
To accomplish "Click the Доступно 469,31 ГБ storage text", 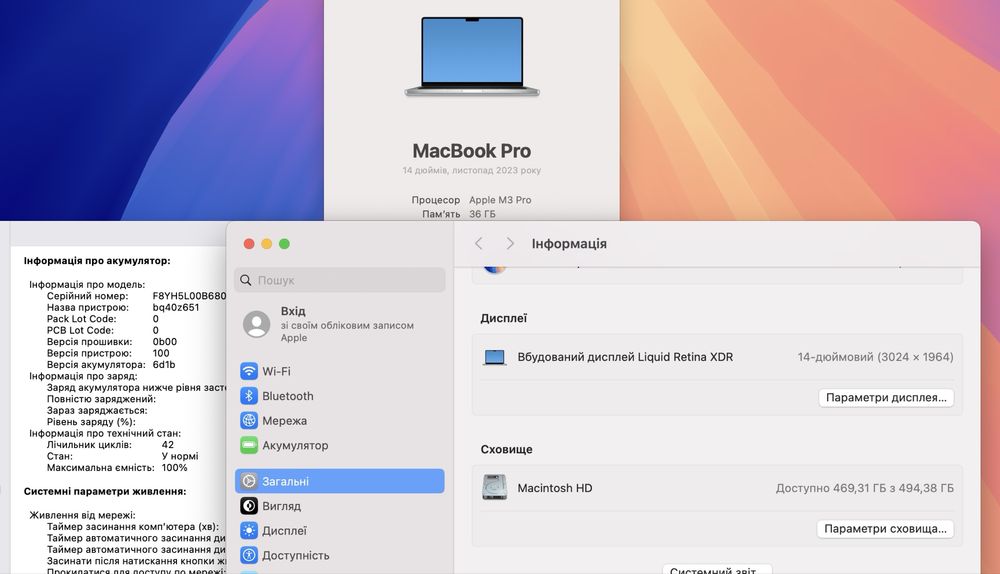I will 864,488.
